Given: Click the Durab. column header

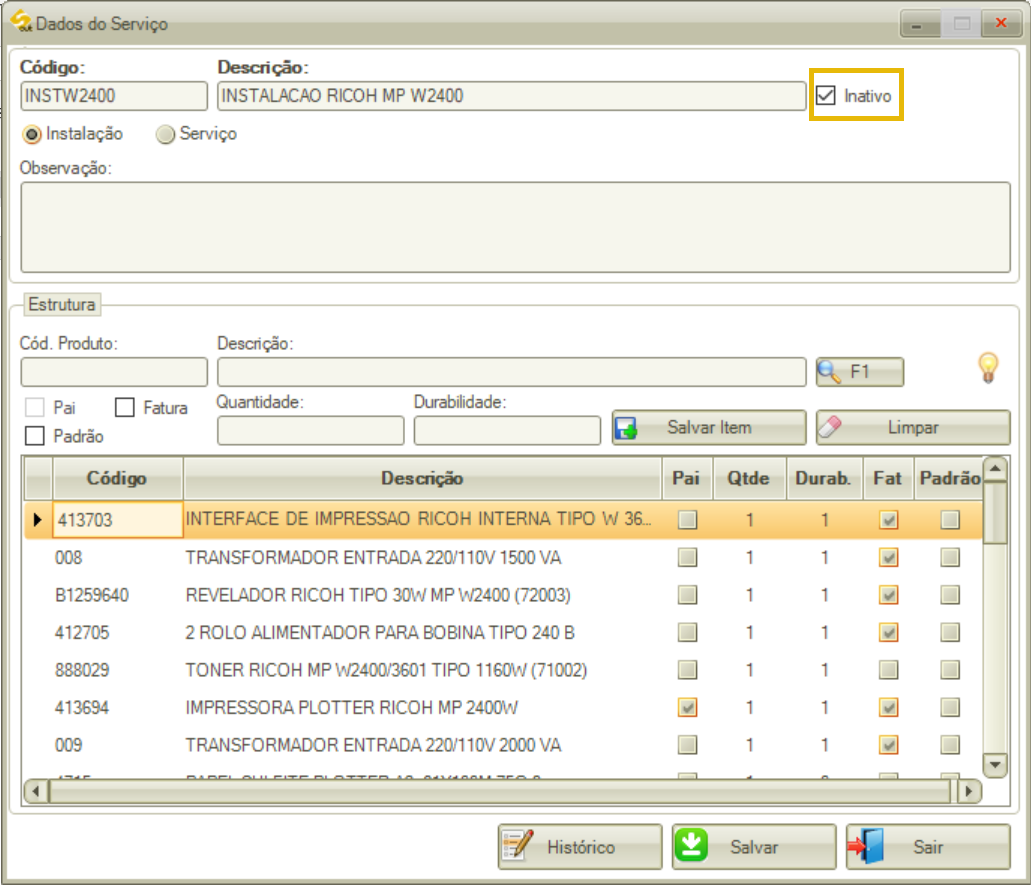Looking at the screenshot, I should 824,479.
